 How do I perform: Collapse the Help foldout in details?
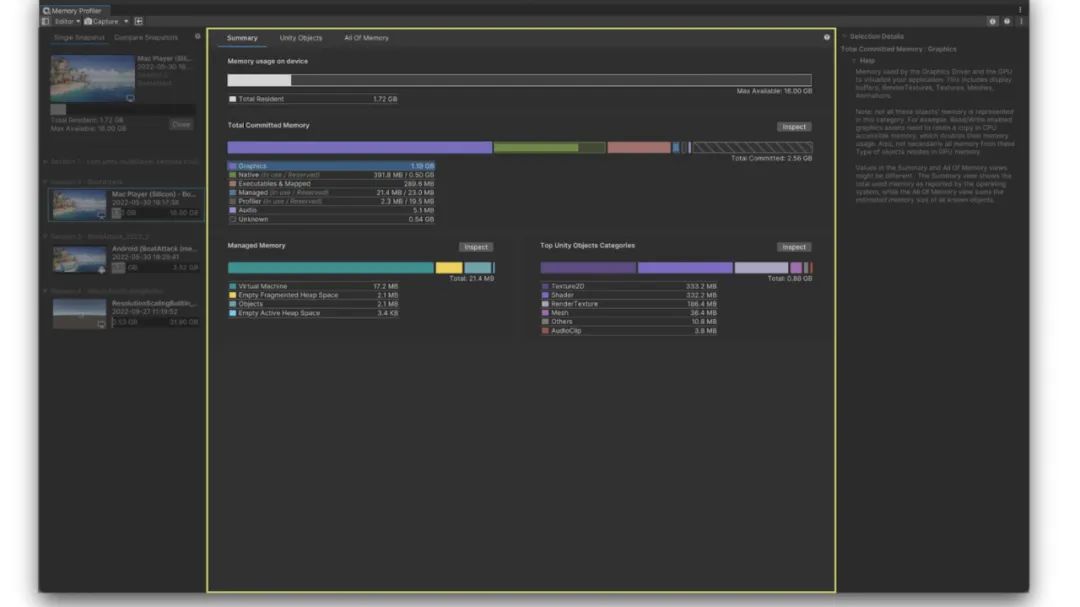[x=855, y=61]
